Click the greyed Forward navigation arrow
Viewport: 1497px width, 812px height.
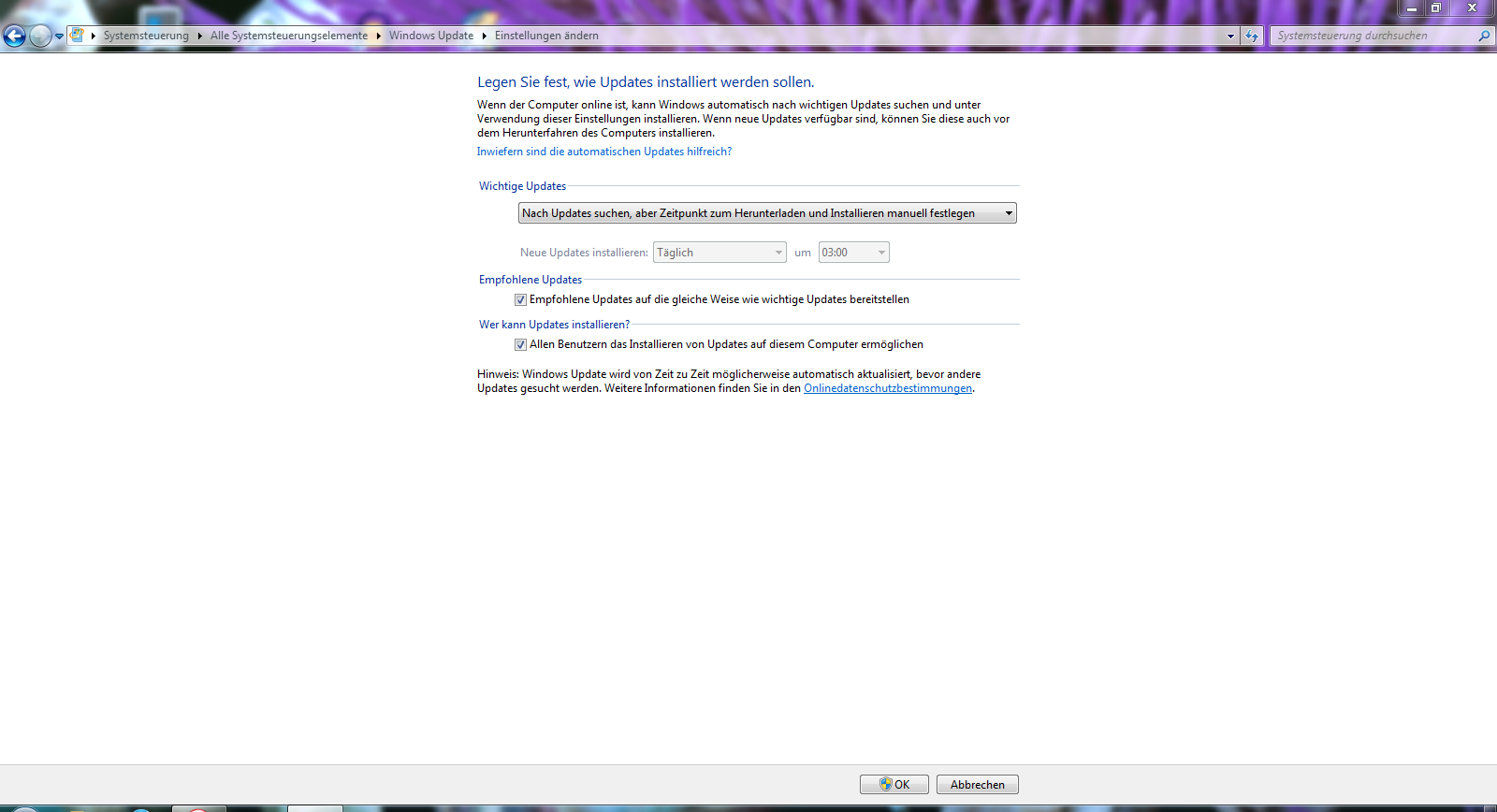click(x=40, y=36)
